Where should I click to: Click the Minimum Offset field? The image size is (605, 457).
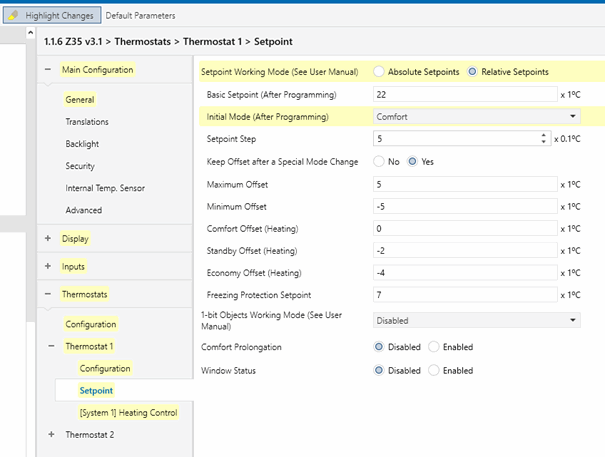point(465,206)
